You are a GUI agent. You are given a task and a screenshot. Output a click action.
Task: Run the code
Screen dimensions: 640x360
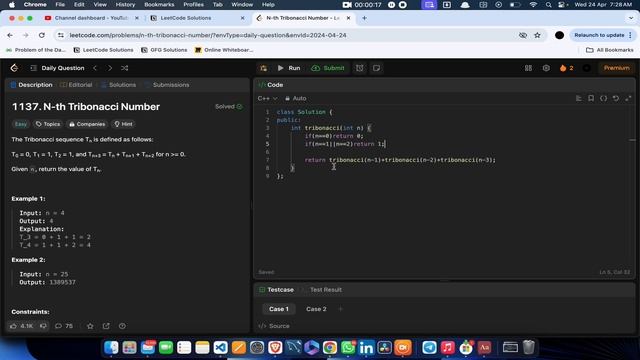[x=289, y=68]
